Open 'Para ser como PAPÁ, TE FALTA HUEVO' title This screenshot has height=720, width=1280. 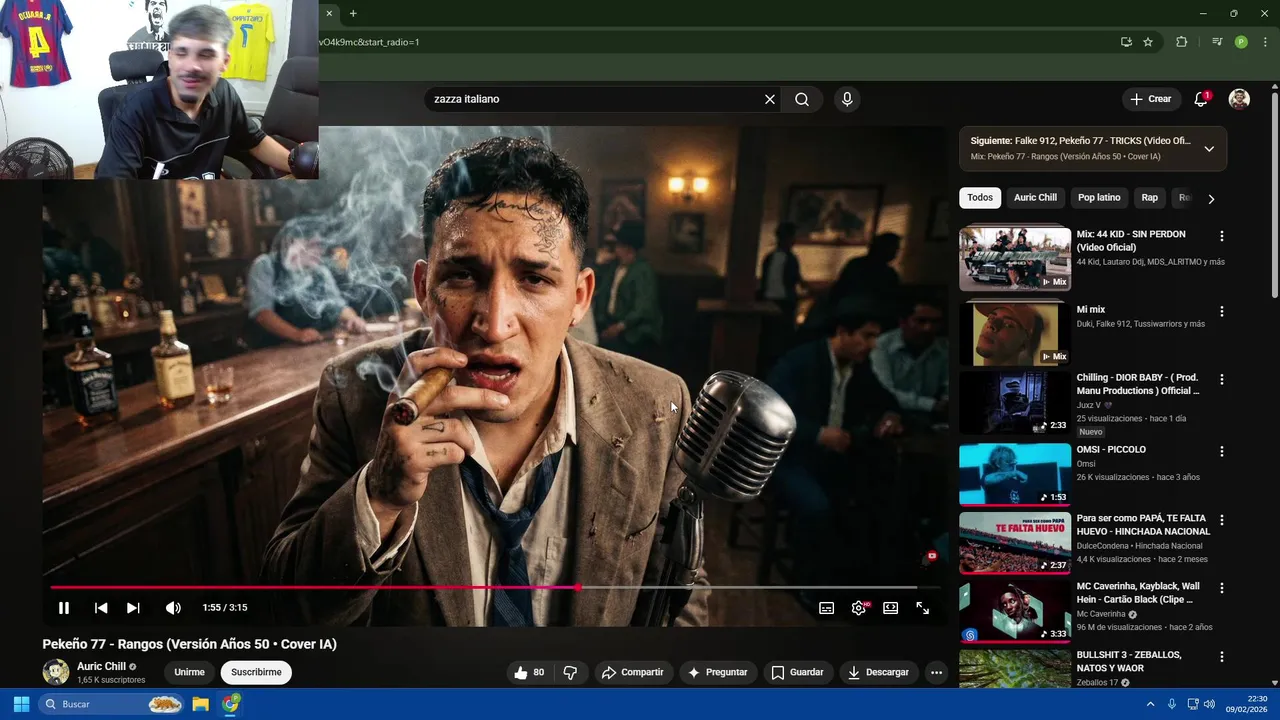[x=1143, y=525]
